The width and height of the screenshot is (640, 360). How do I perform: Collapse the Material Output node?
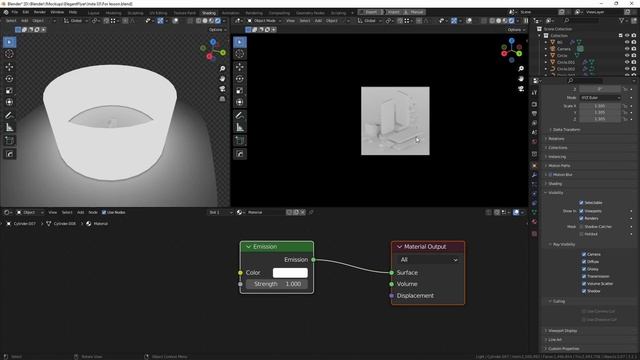[400, 247]
